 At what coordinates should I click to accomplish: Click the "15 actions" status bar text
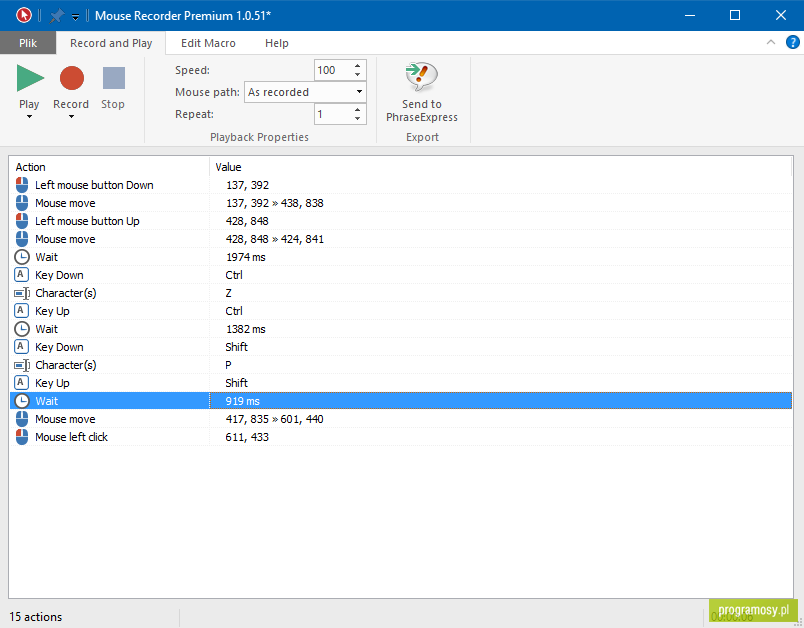[36, 617]
